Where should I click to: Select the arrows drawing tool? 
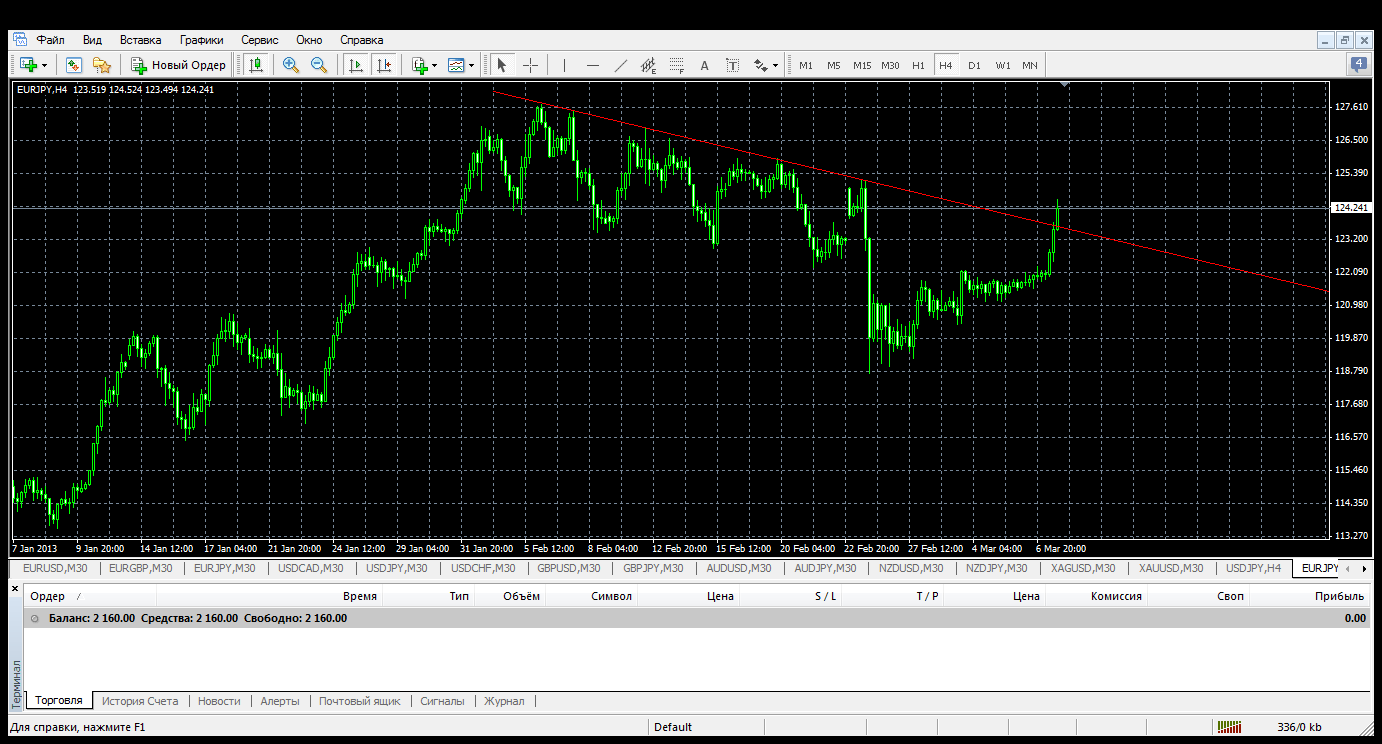tap(760, 65)
